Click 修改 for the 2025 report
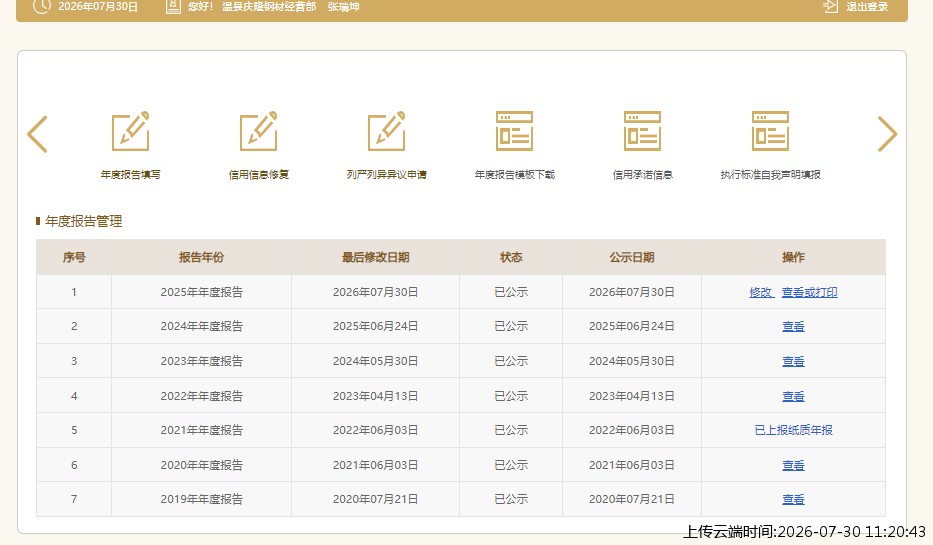The width and height of the screenshot is (933, 545). [761, 292]
